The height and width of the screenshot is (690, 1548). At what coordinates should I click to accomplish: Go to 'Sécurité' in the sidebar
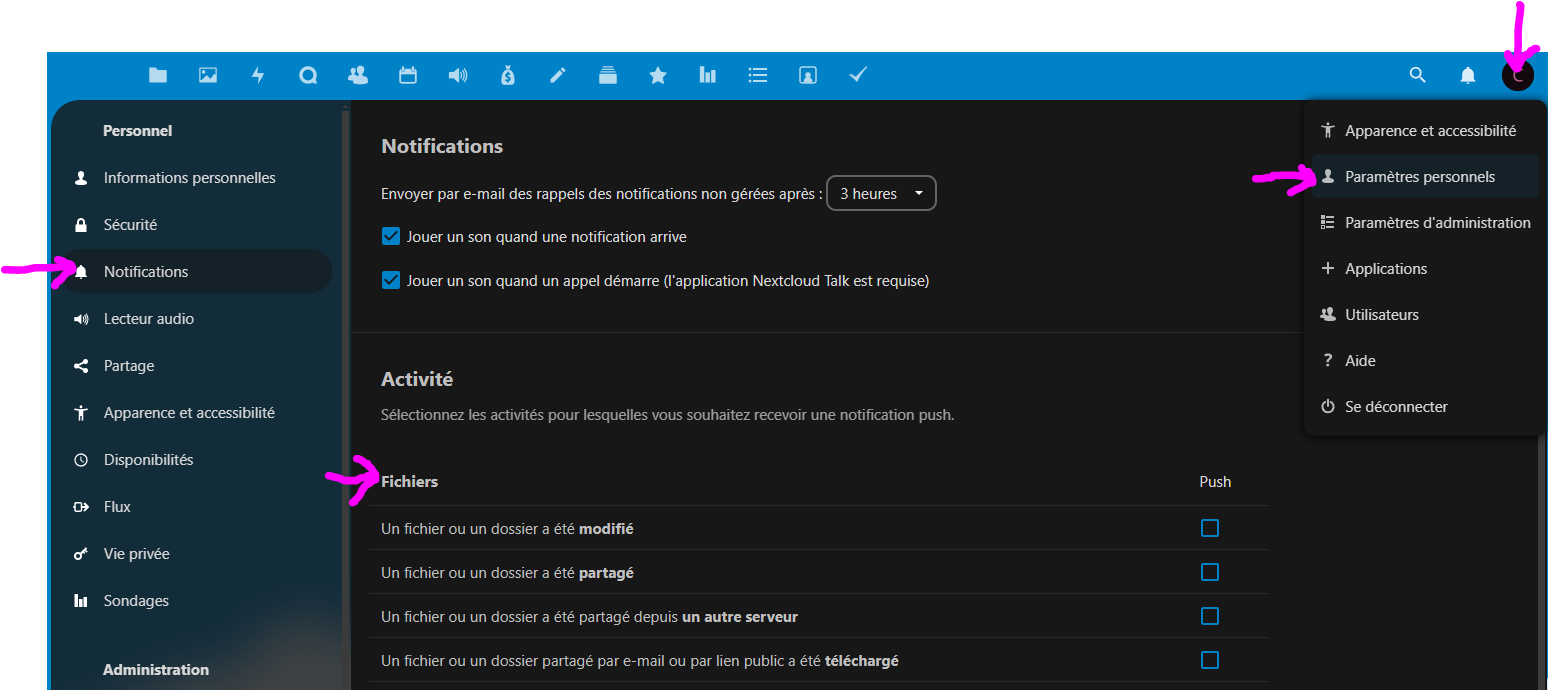tap(130, 225)
